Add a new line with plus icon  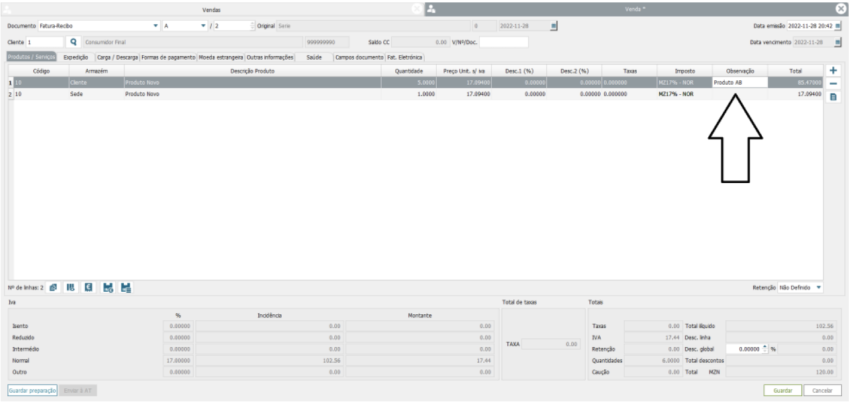click(x=833, y=70)
